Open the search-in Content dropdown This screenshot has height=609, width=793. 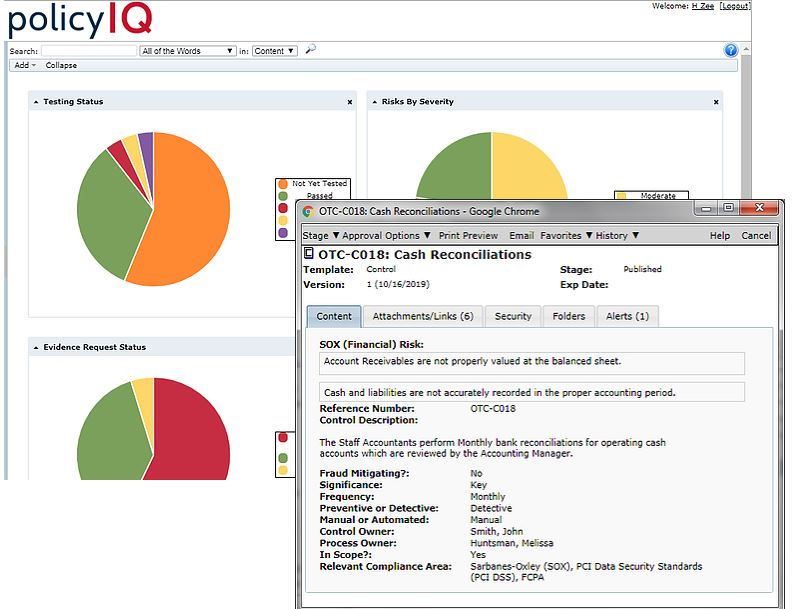point(275,51)
